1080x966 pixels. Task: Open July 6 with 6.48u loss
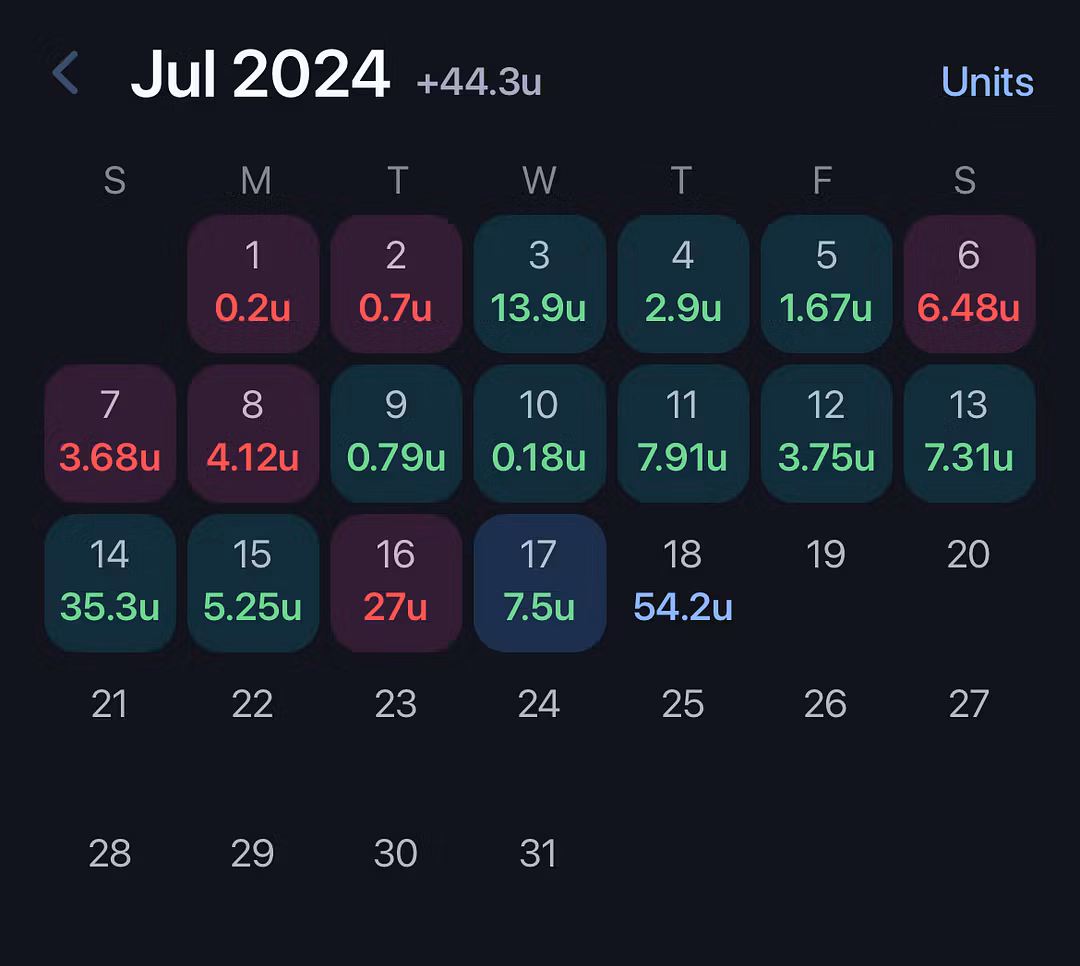coord(968,283)
